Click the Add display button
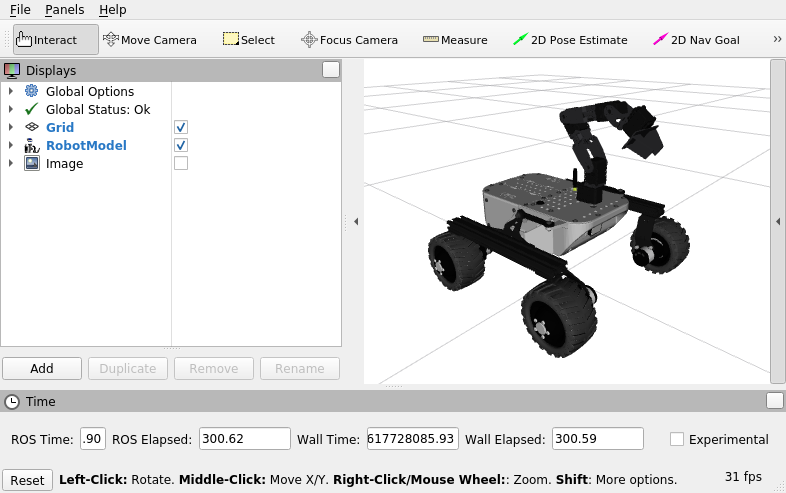 point(42,369)
